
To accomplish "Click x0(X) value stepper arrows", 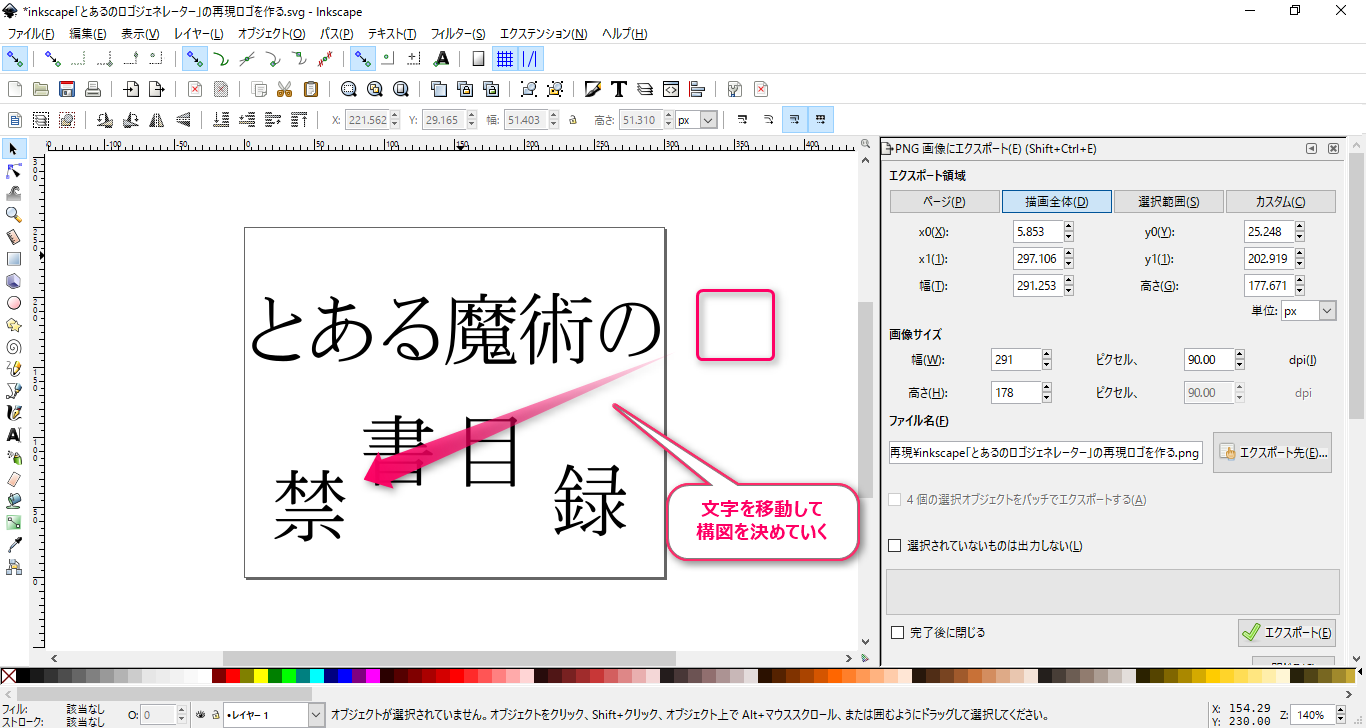I will [1069, 231].
